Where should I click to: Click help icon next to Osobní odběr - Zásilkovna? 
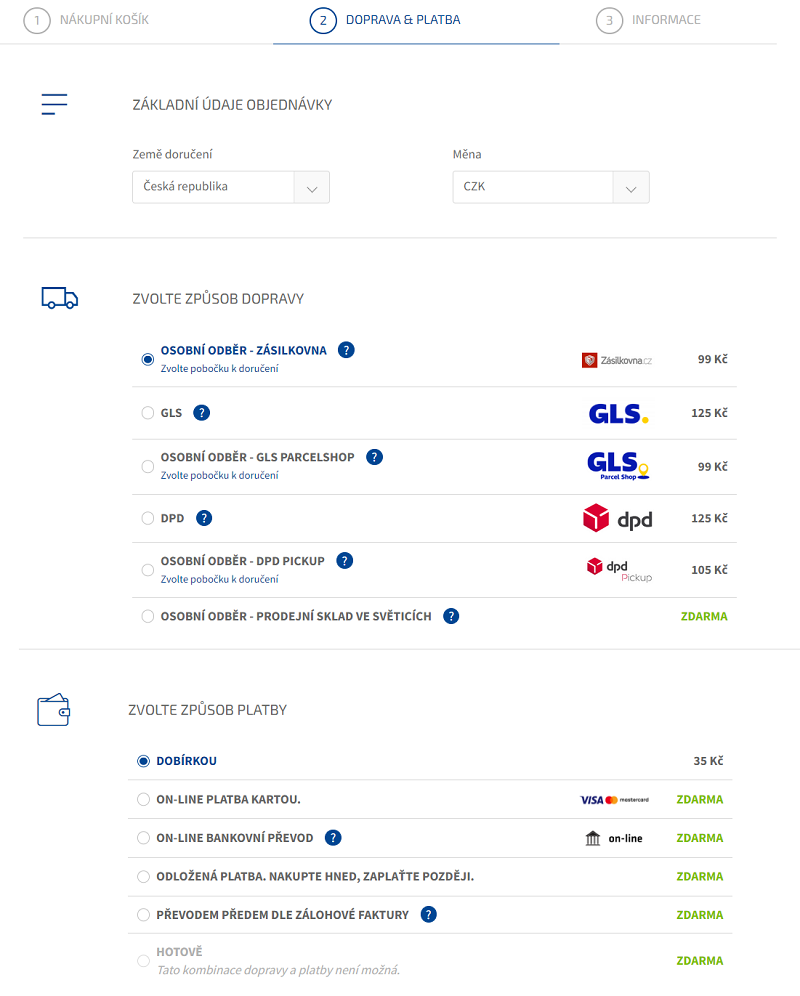point(346,350)
